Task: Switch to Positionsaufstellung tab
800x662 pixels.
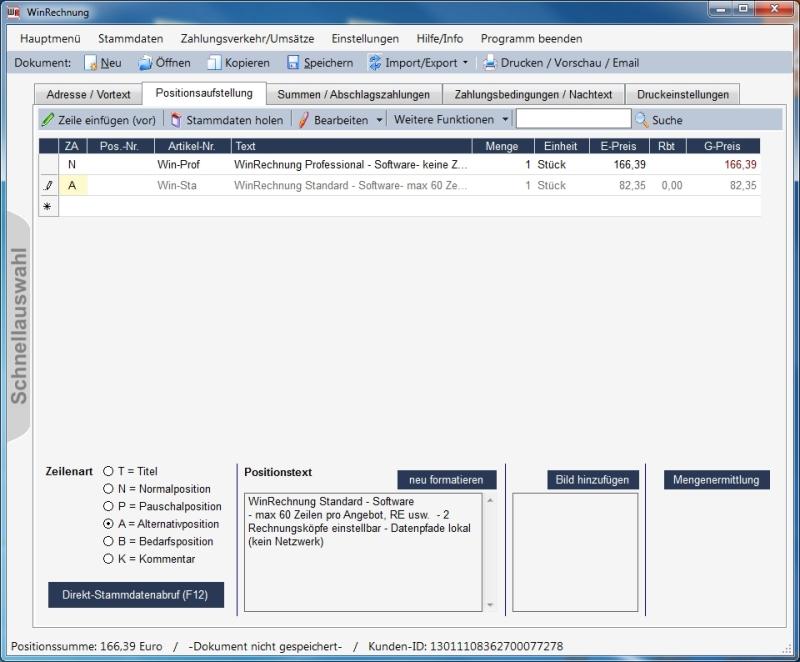Action: (204, 93)
